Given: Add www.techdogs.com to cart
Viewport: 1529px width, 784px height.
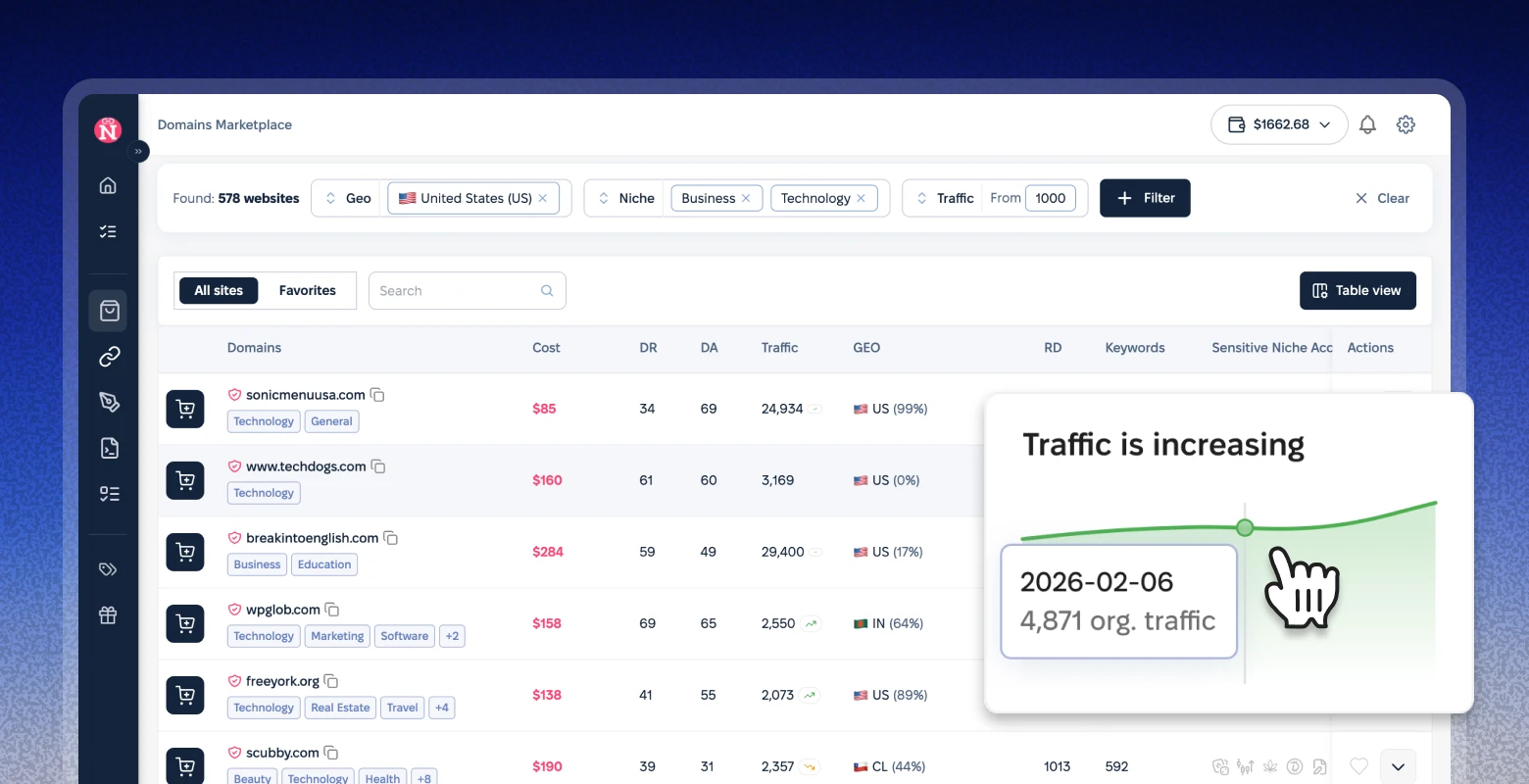Looking at the screenshot, I should [185, 480].
